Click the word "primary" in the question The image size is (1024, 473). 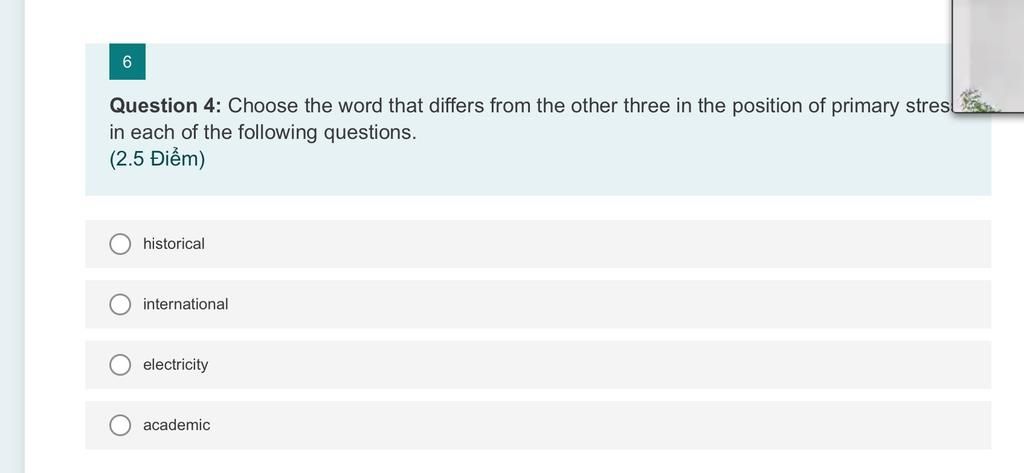[865, 106]
